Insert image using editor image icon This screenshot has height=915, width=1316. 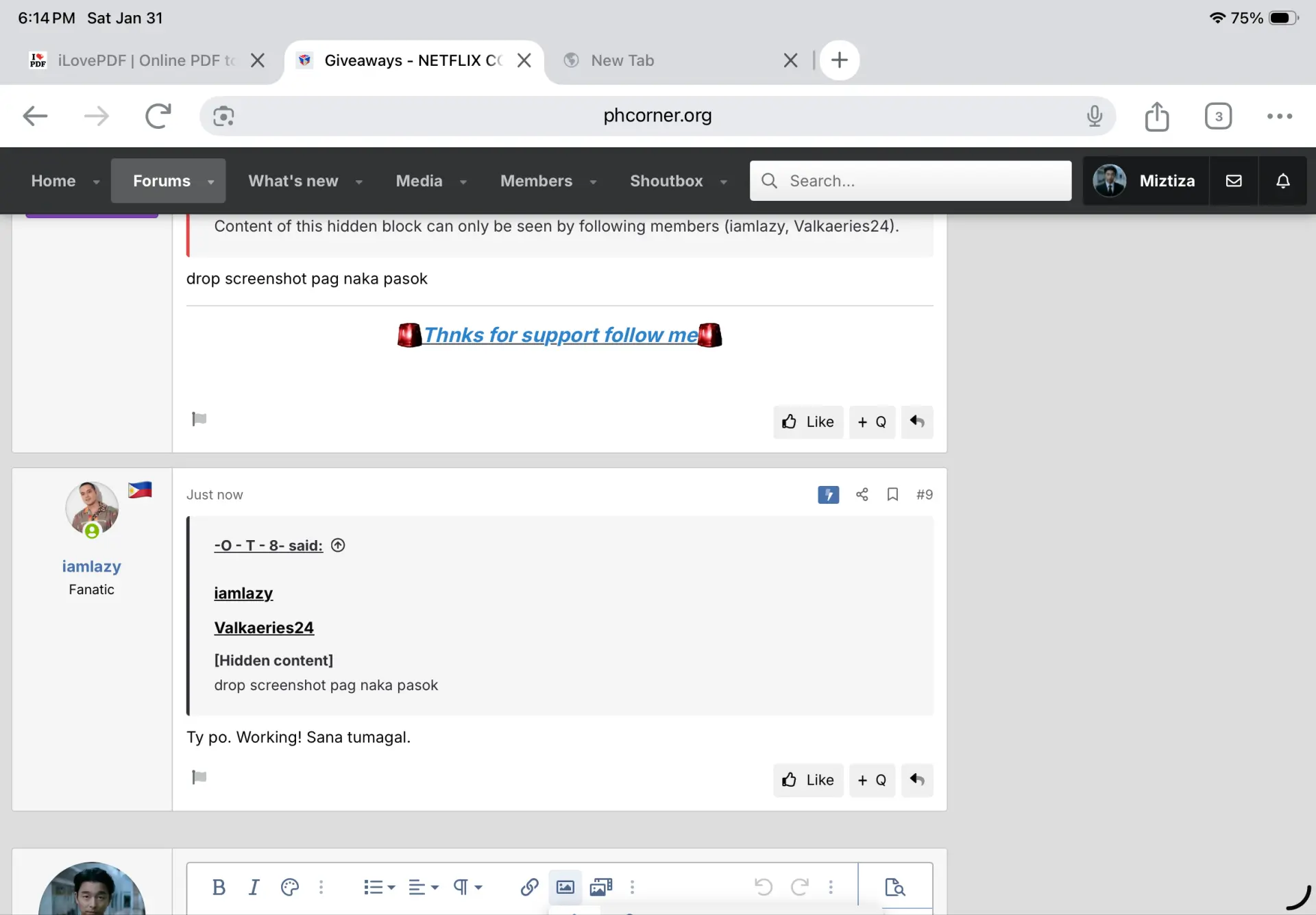tap(565, 888)
